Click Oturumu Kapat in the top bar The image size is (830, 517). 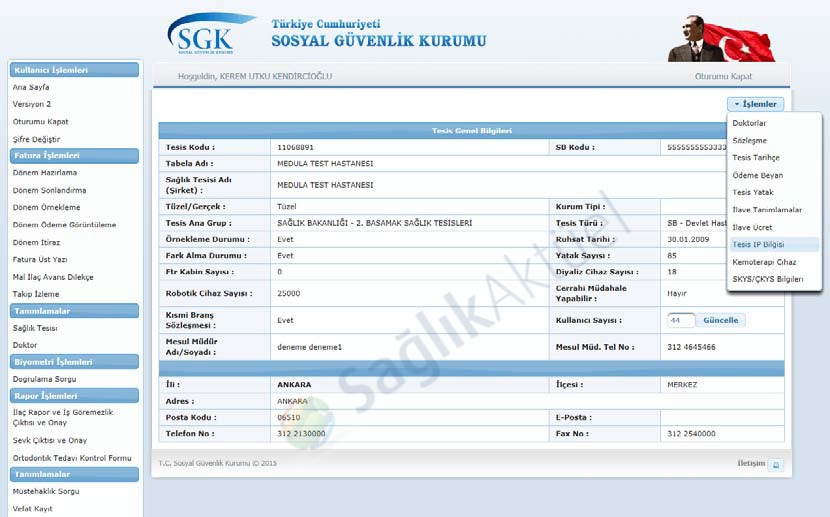(723, 76)
